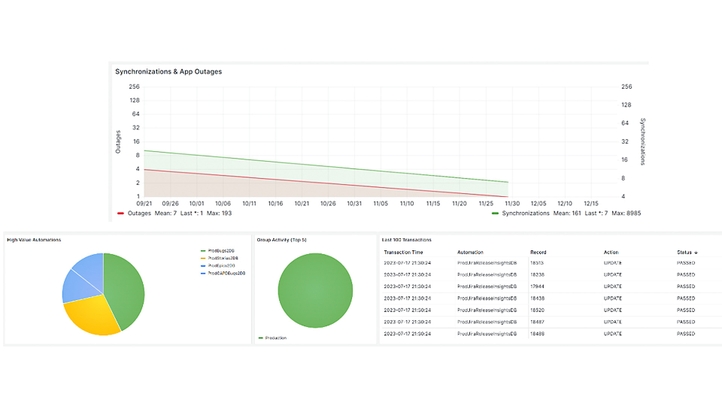Click the green Production pie chart
Image resolution: width=722 pixels, height=406 pixels.
(314, 290)
